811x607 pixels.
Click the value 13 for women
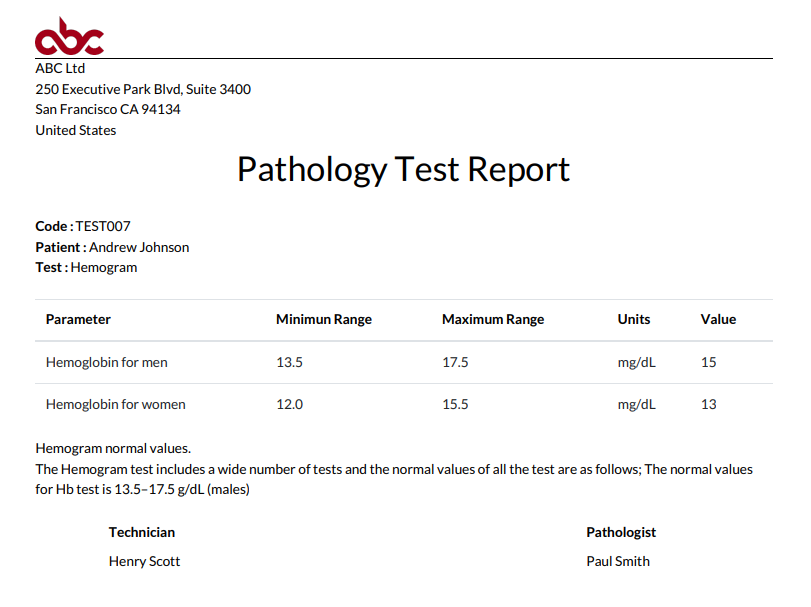tap(709, 405)
